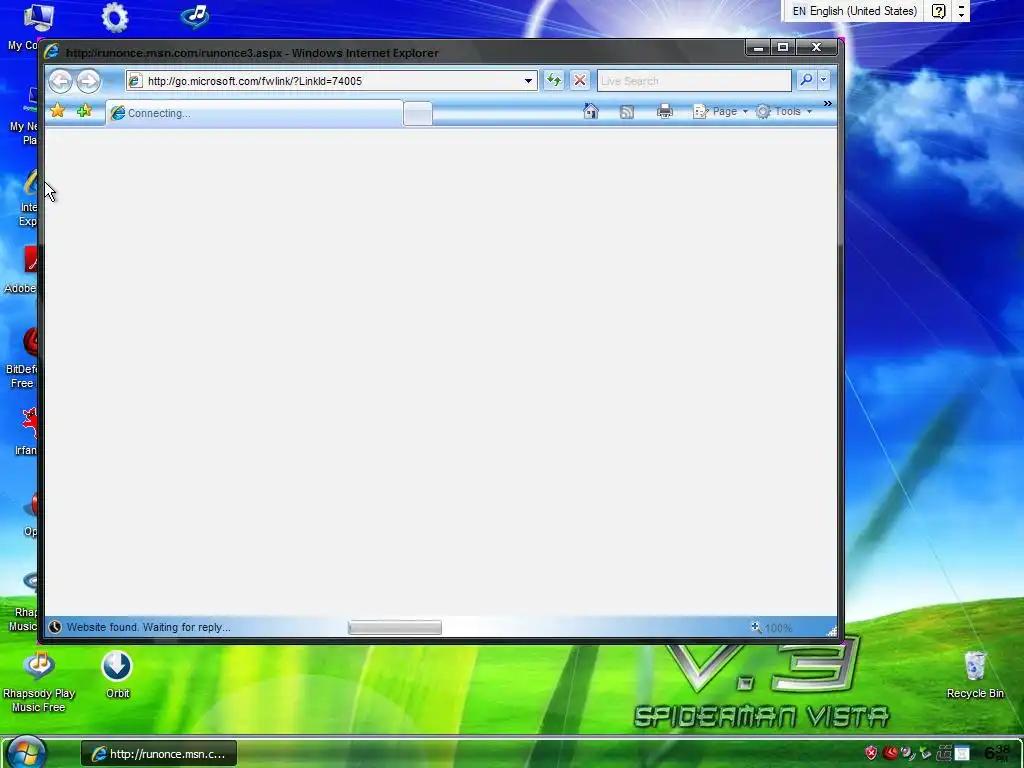
Task: Open search provider options dropdown
Action: [x=823, y=80]
